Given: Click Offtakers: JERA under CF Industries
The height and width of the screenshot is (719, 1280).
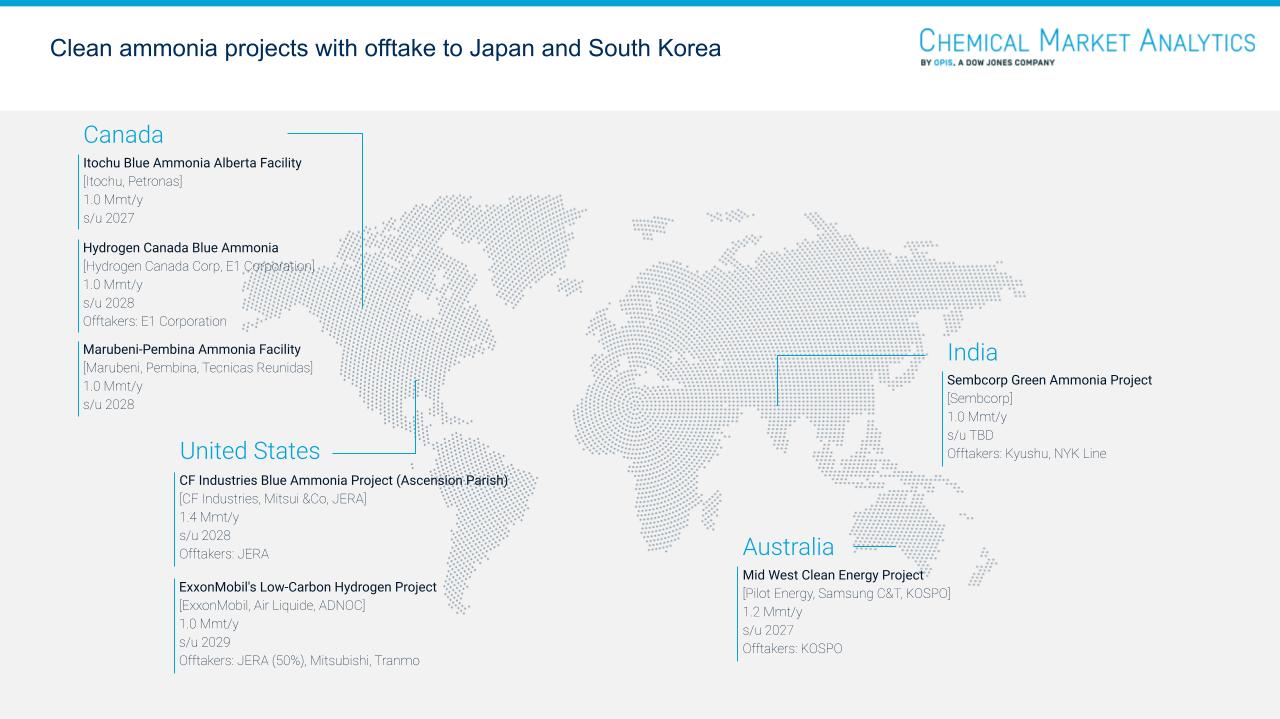Looking at the screenshot, I should (224, 554).
